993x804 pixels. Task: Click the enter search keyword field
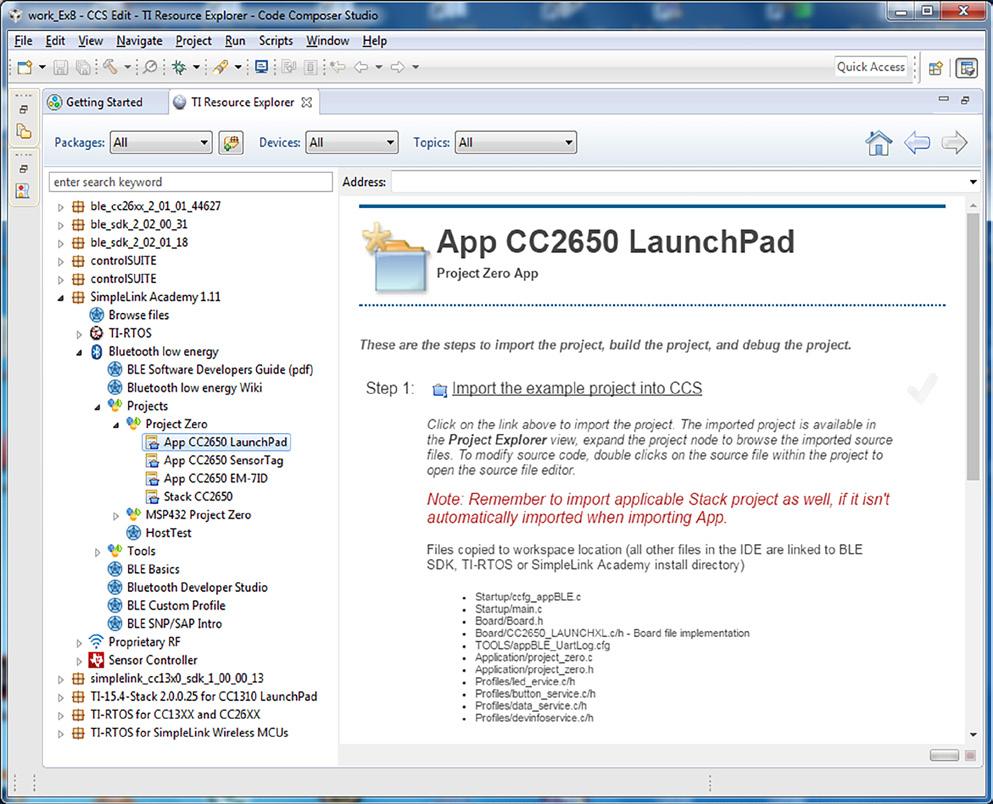pos(191,182)
